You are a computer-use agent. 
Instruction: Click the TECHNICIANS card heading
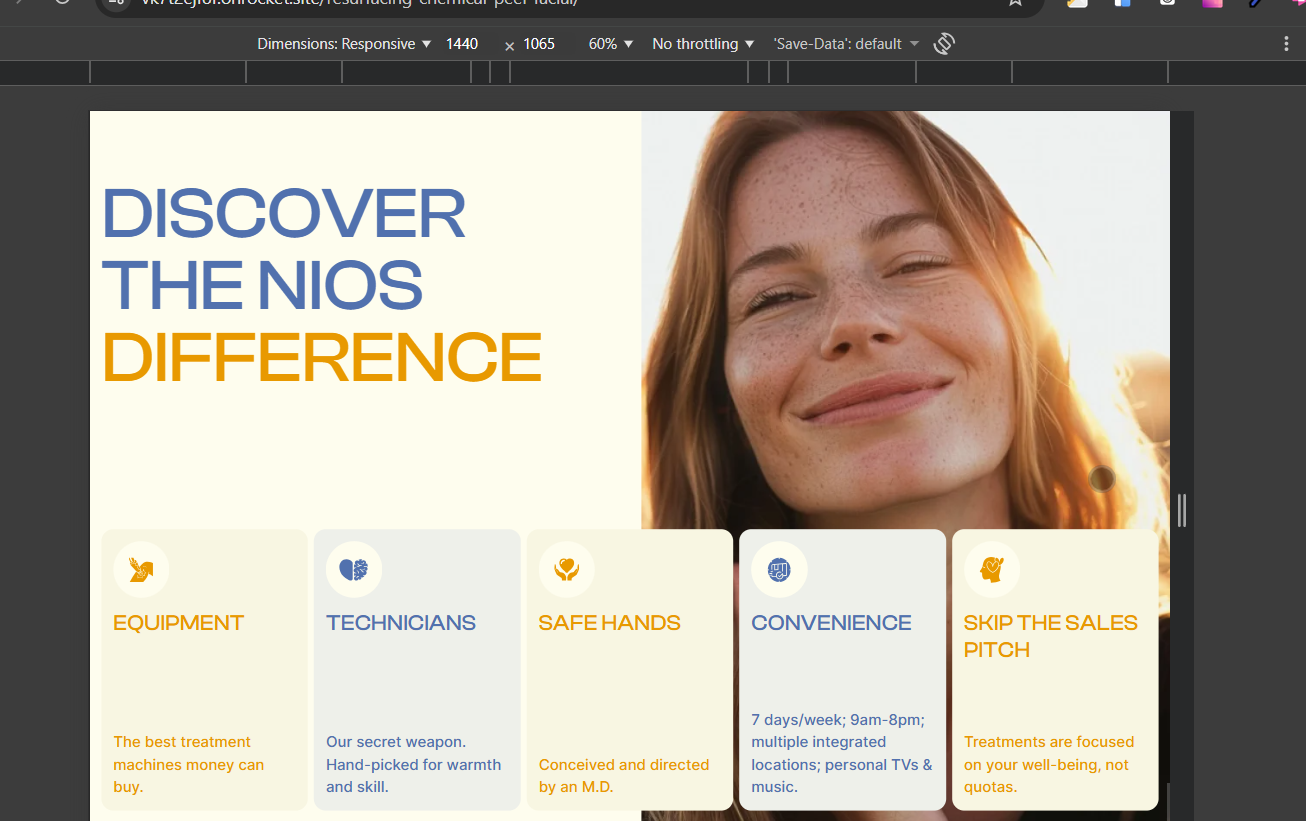coord(401,623)
